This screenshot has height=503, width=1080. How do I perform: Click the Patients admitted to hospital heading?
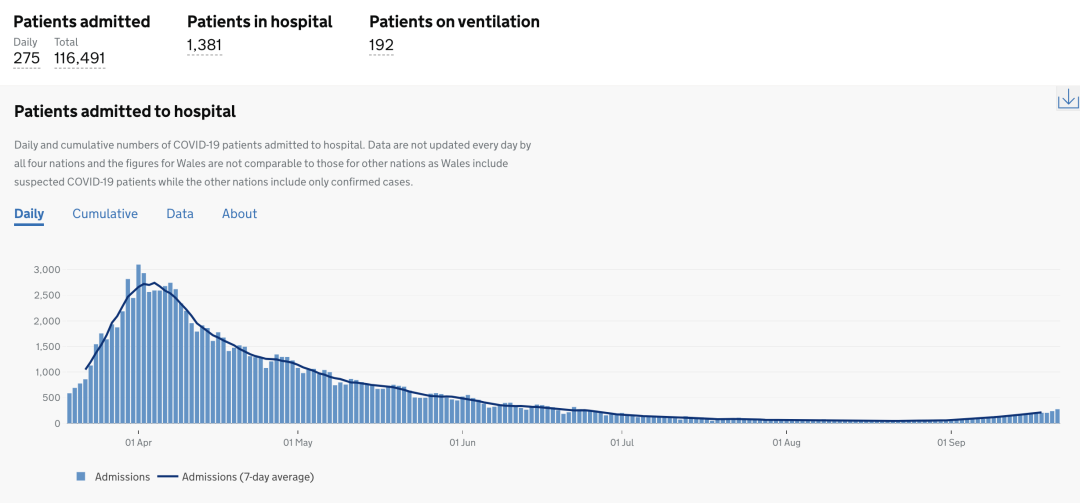[x=125, y=111]
